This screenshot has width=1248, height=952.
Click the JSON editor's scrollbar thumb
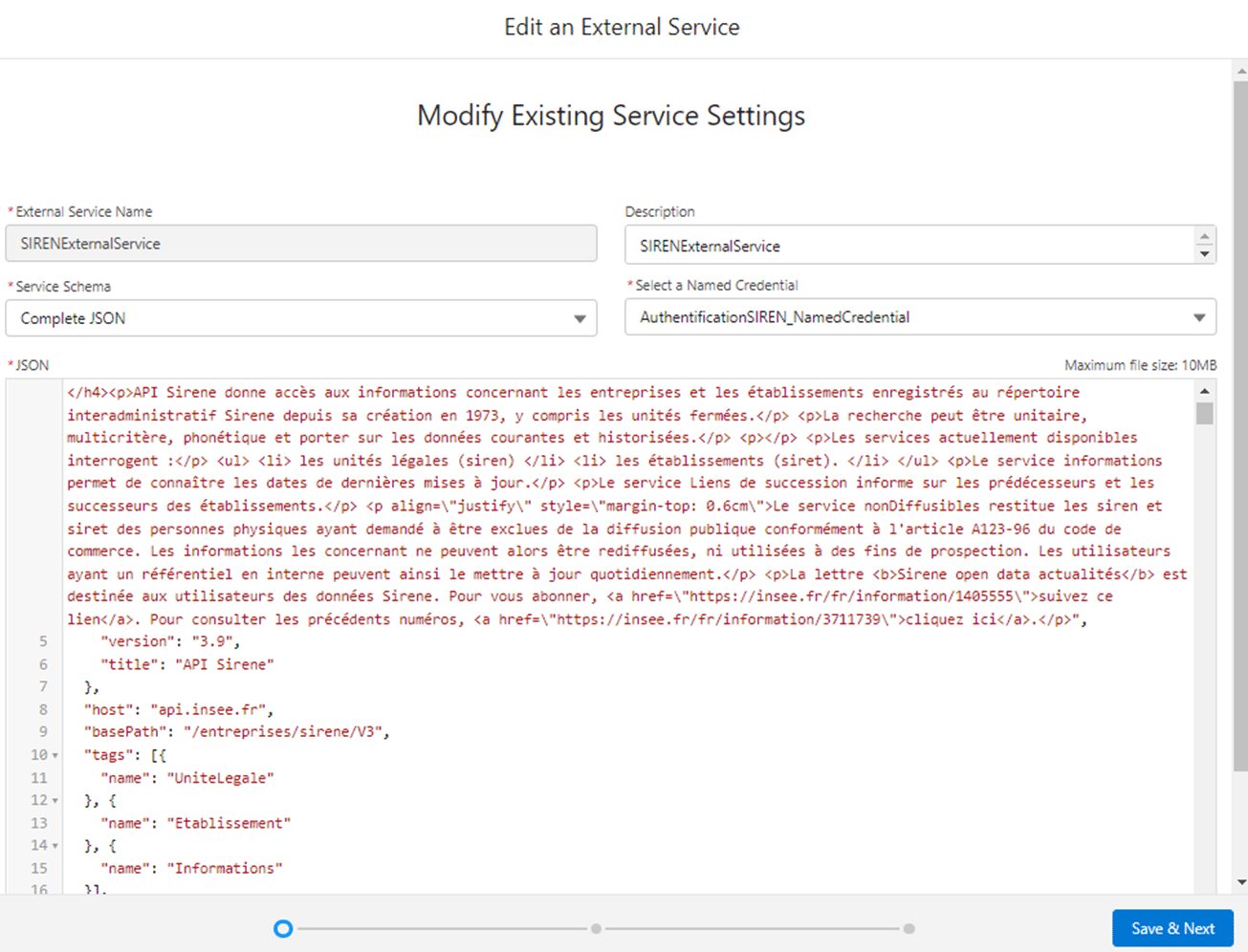pyautogui.click(x=1204, y=414)
